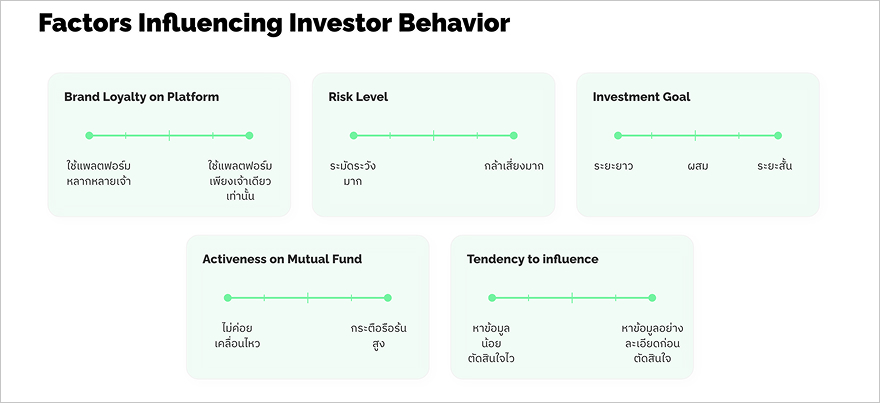Select the 'Activeness on Mutual Fund' title
This screenshot has height=403, width=880.
click(x=282, y=259)
